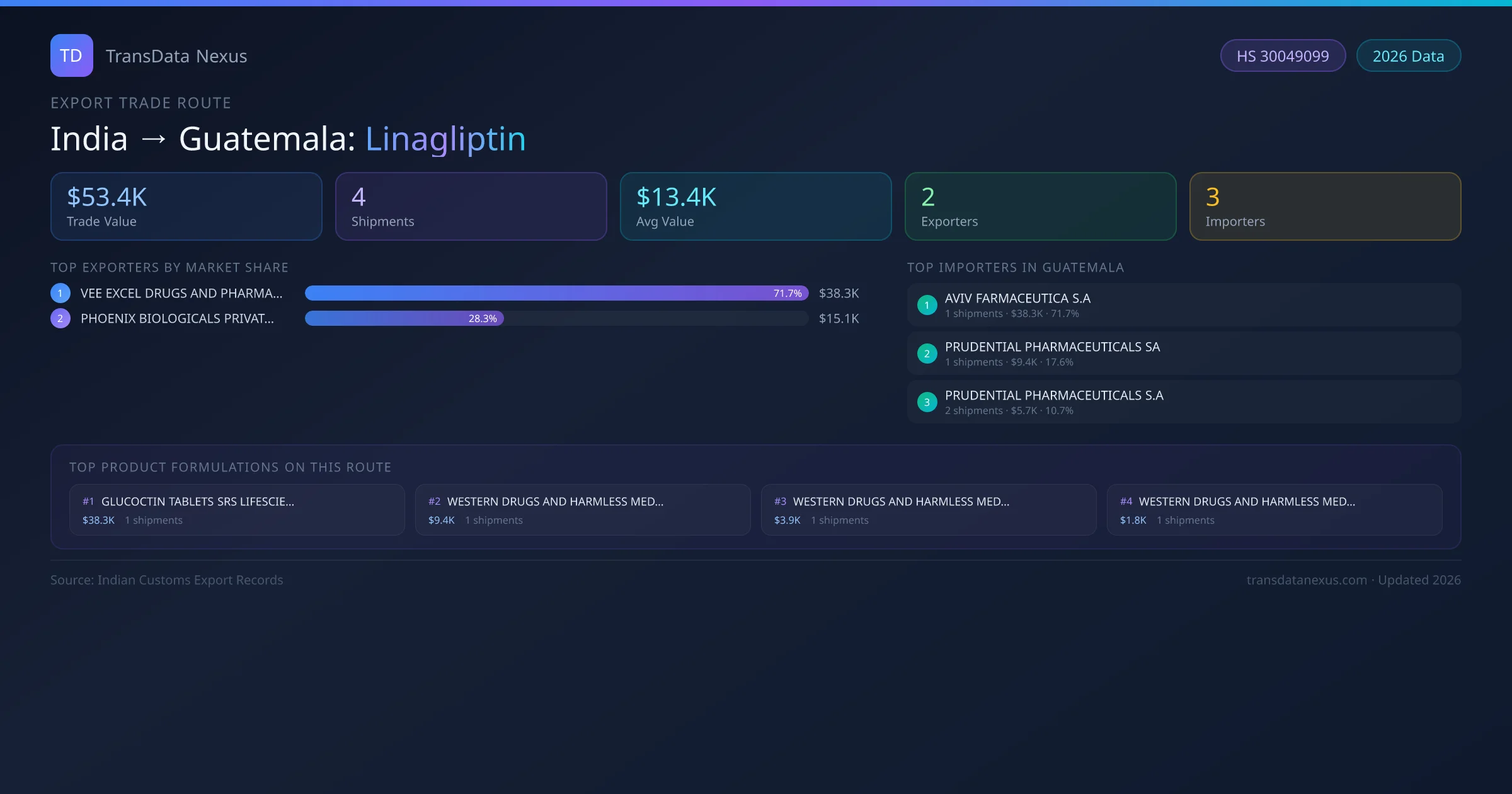Click the 2026 Data badge
Viewport: 1512px width, 794px height.
(x=1408, y=56)
